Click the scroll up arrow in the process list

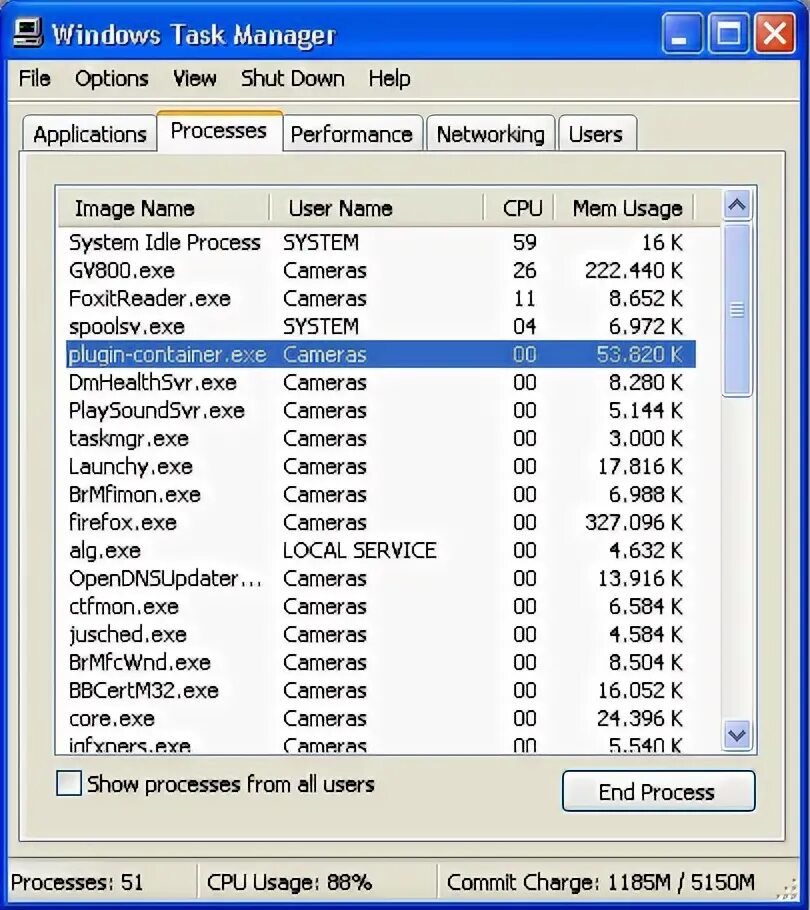point(737,205)
